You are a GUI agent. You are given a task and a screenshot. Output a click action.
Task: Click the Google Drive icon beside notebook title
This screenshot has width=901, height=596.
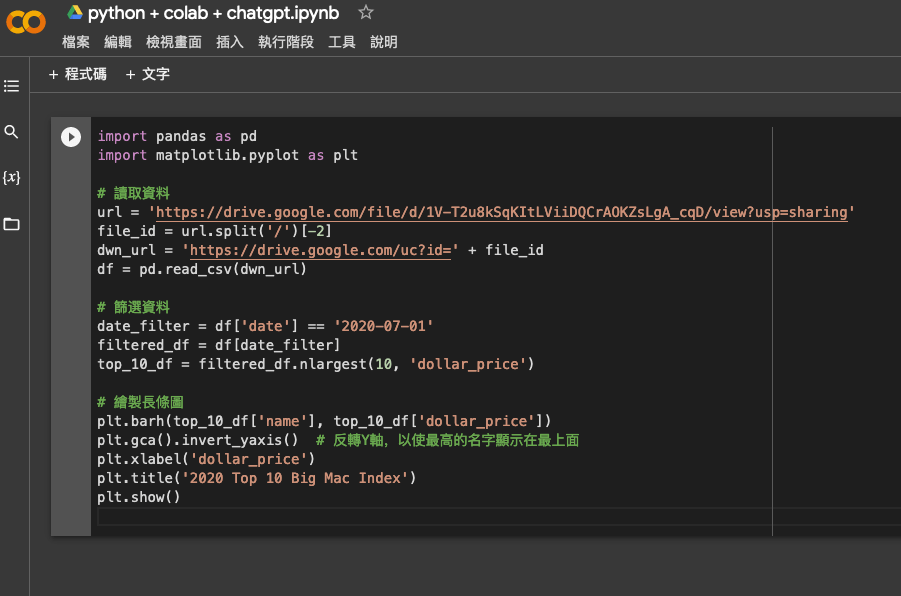75,13
